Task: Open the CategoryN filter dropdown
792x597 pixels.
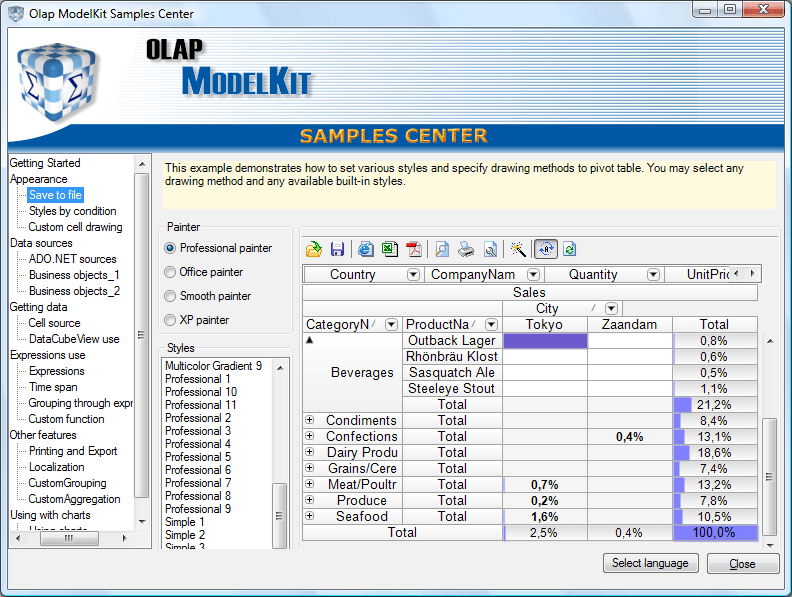Action: (391, 324)
